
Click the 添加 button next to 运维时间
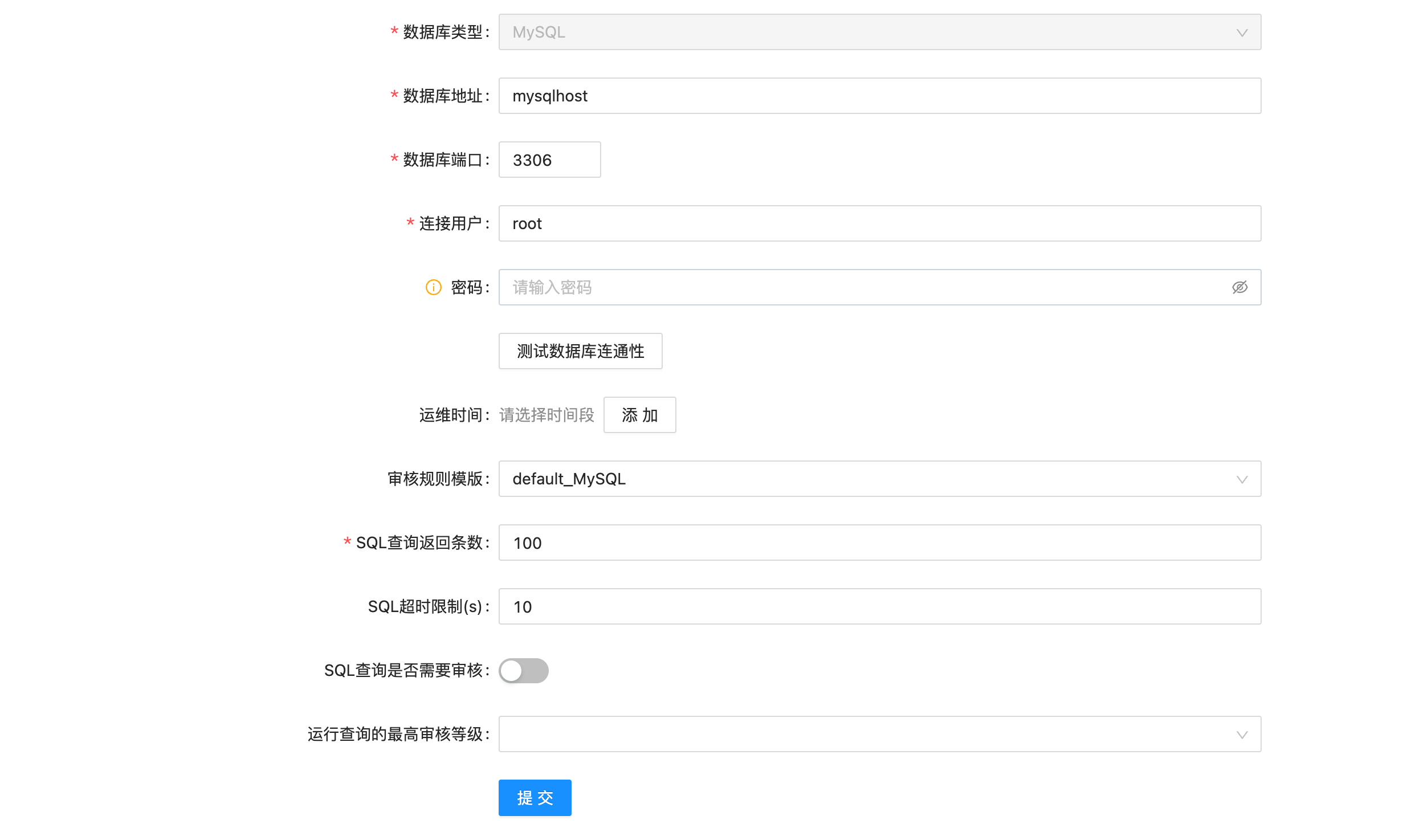(x=639, y=415)
